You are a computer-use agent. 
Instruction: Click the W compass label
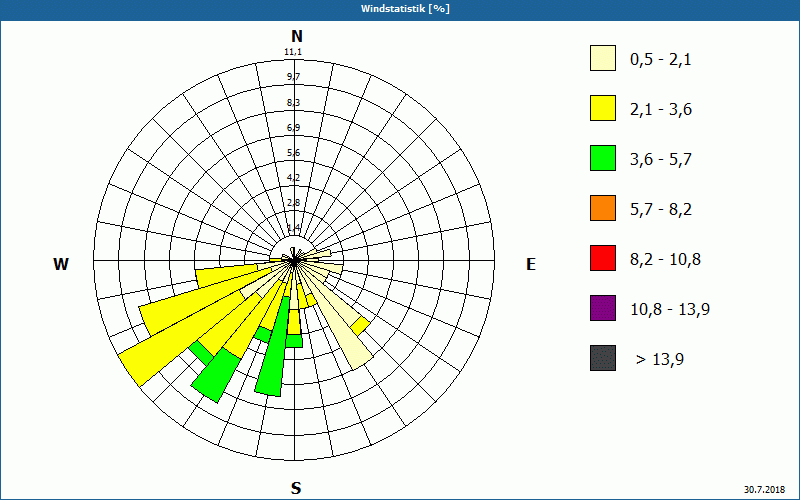tap(61, 264)
